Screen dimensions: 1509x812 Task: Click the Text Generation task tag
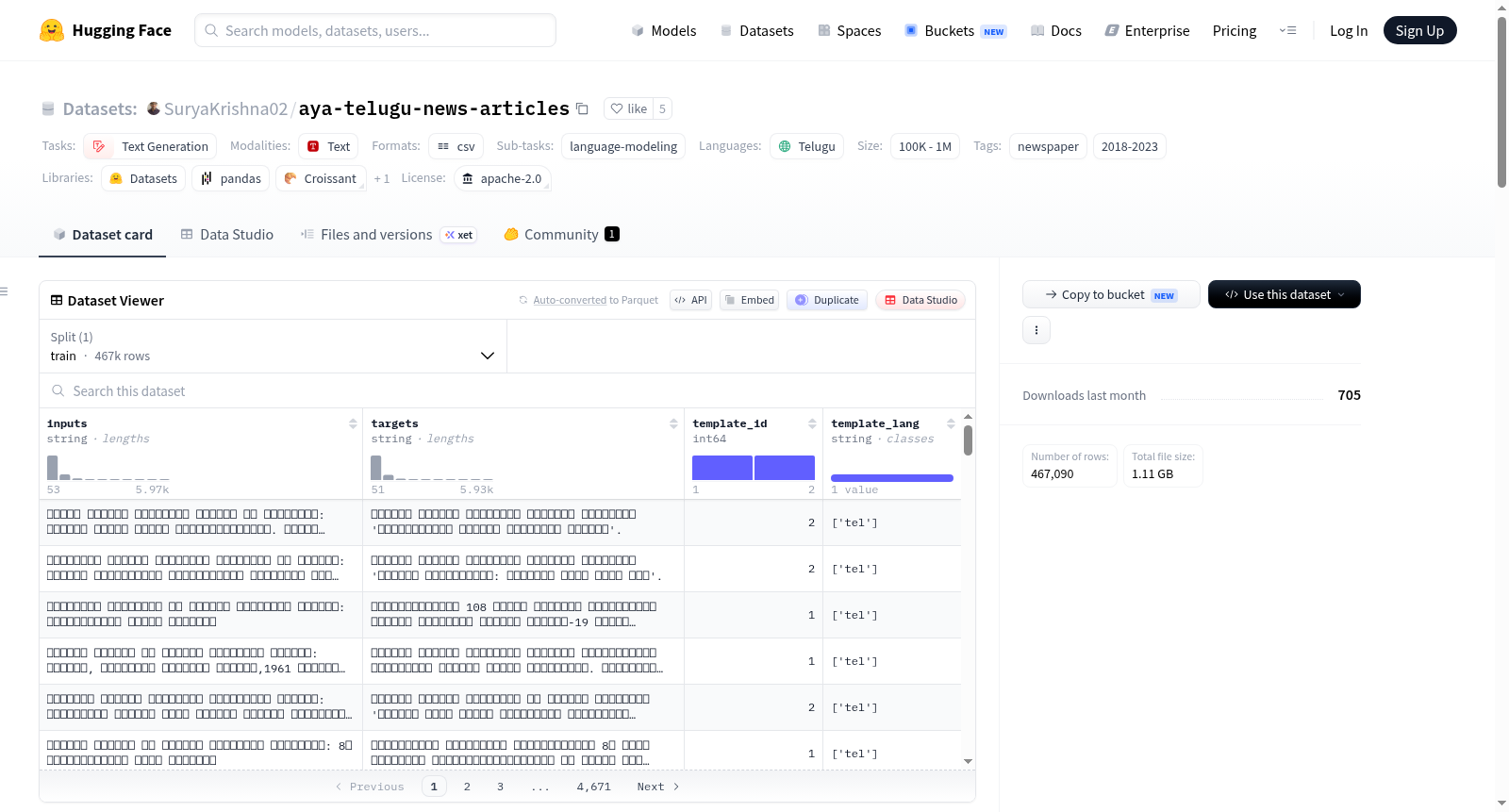coord(150,146)
